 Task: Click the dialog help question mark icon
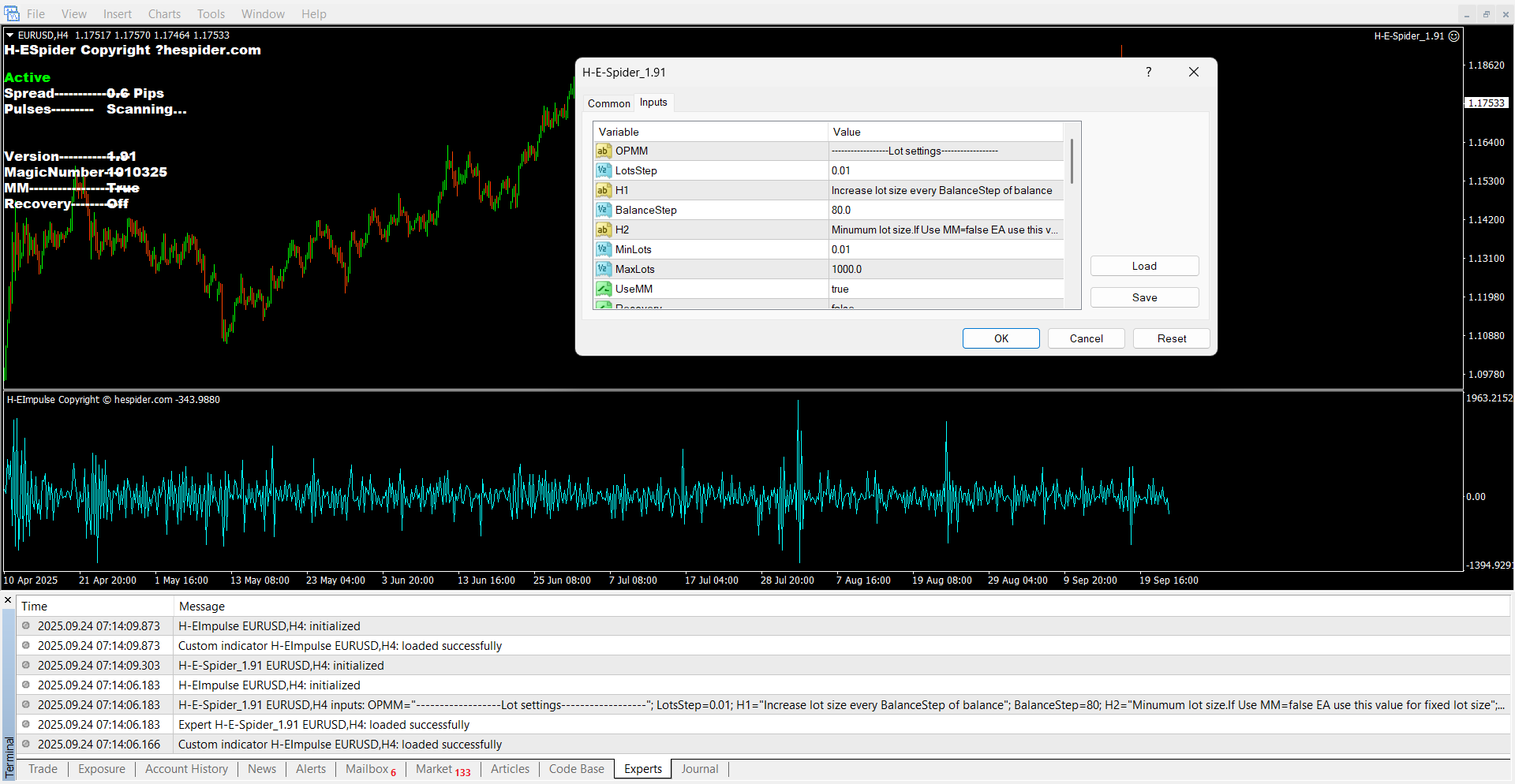pos(1149,72)
